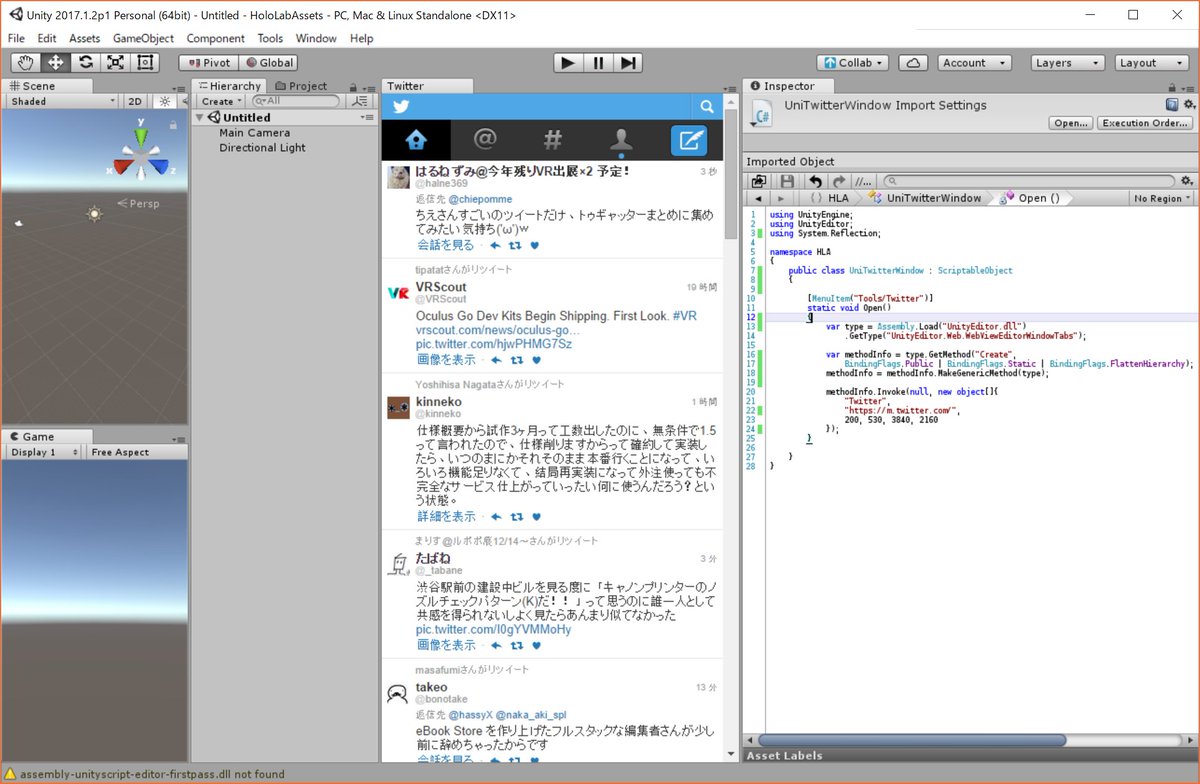Toggle Scene lighting sun button
1200x784 pixels.
(x=164, y=101)
